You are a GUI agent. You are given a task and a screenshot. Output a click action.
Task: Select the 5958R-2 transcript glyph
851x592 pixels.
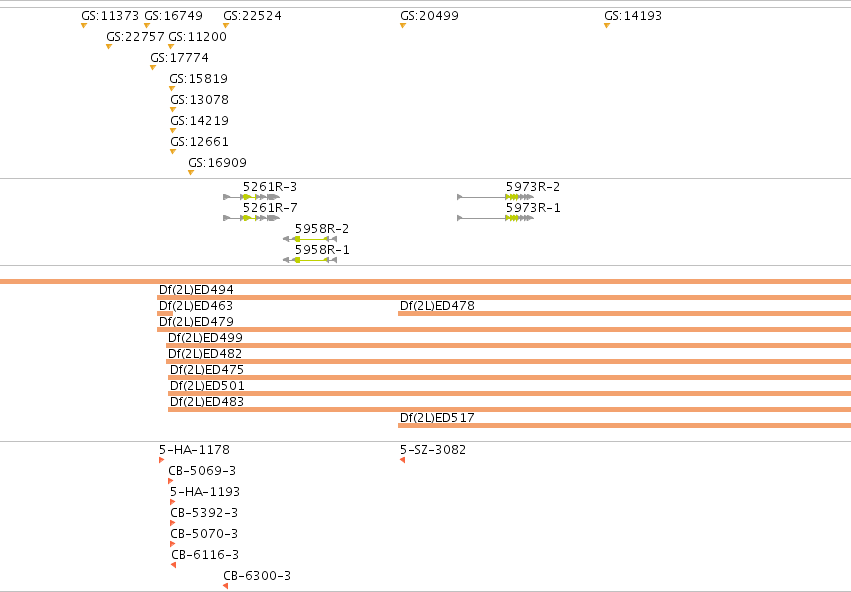point(310,239)
